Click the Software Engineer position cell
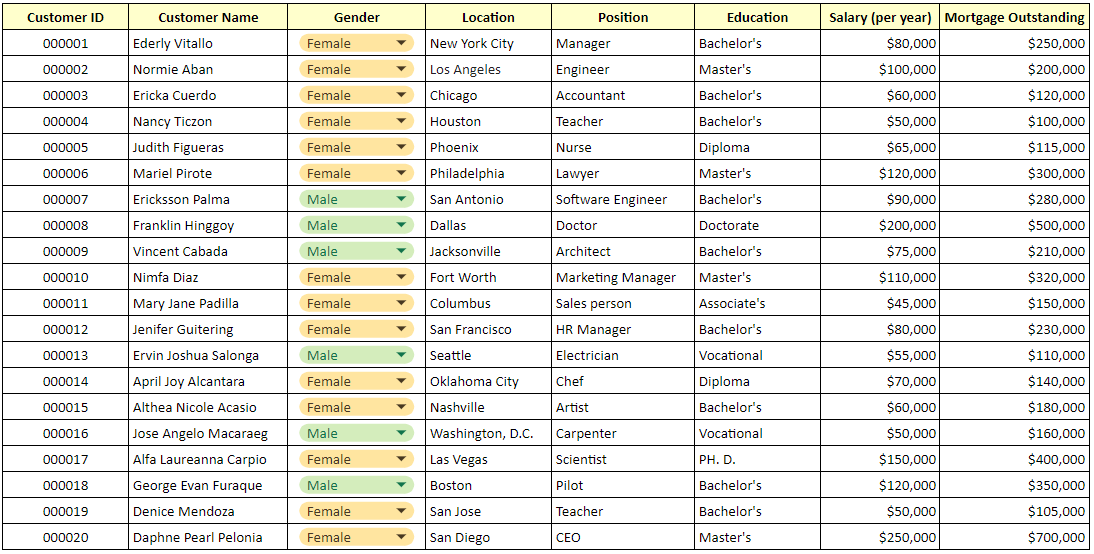Screen dimensions: 1094x554 pos(622,199)
